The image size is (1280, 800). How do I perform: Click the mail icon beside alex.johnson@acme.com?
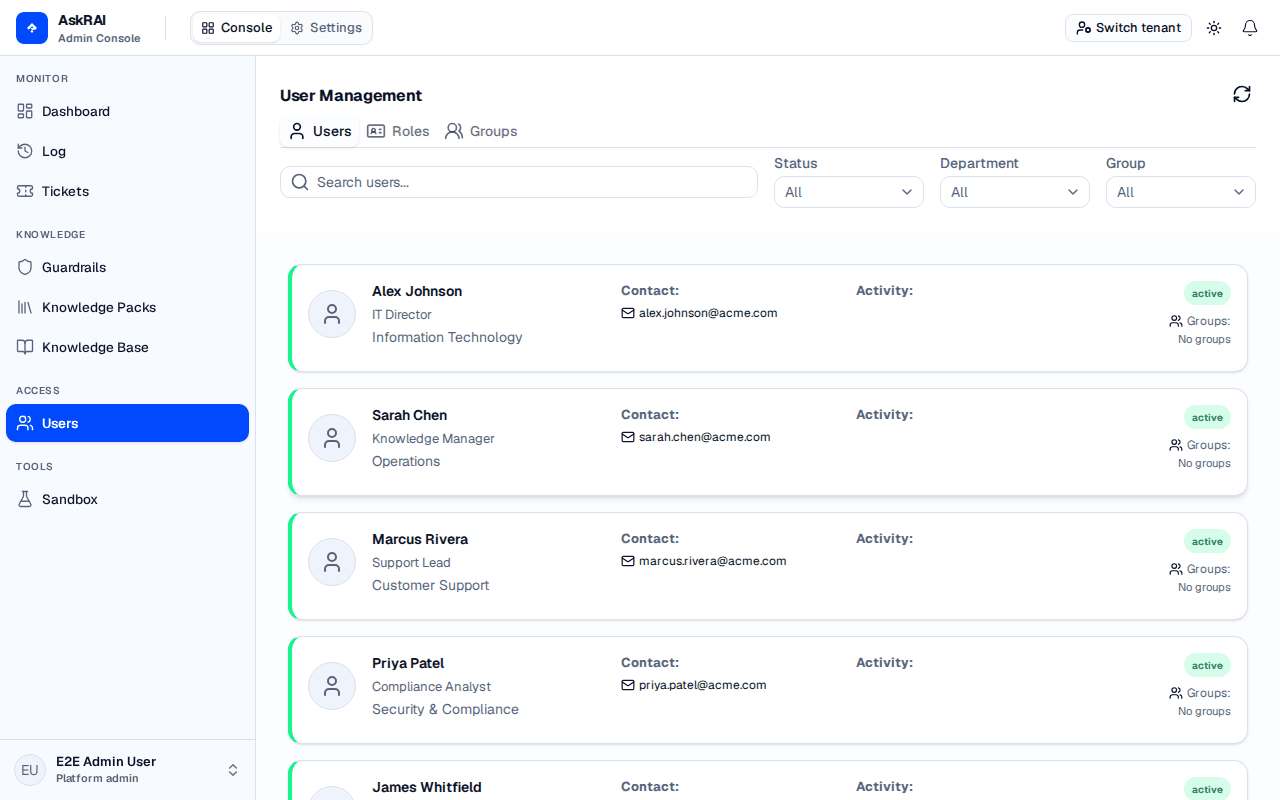click(x=628, y=313)
